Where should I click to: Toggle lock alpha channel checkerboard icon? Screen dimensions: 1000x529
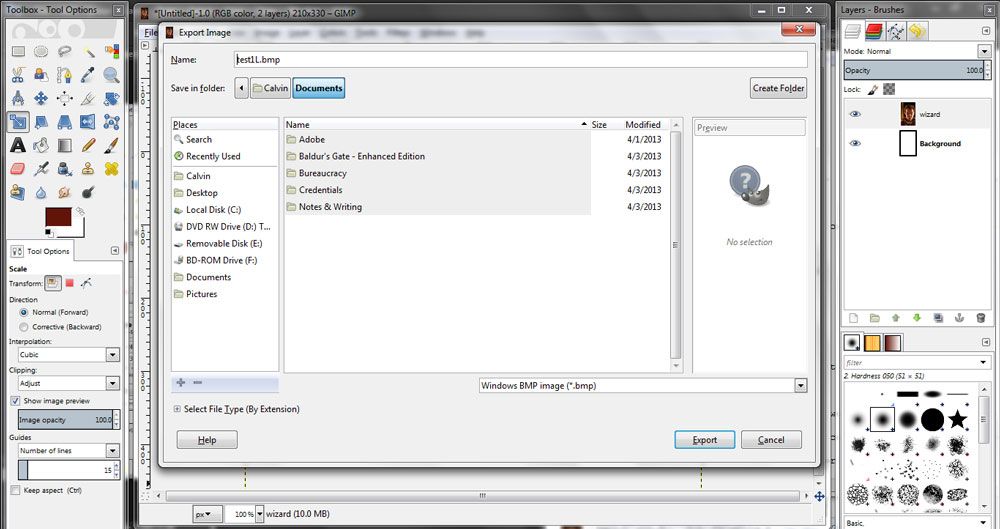[x=889, y=89]
